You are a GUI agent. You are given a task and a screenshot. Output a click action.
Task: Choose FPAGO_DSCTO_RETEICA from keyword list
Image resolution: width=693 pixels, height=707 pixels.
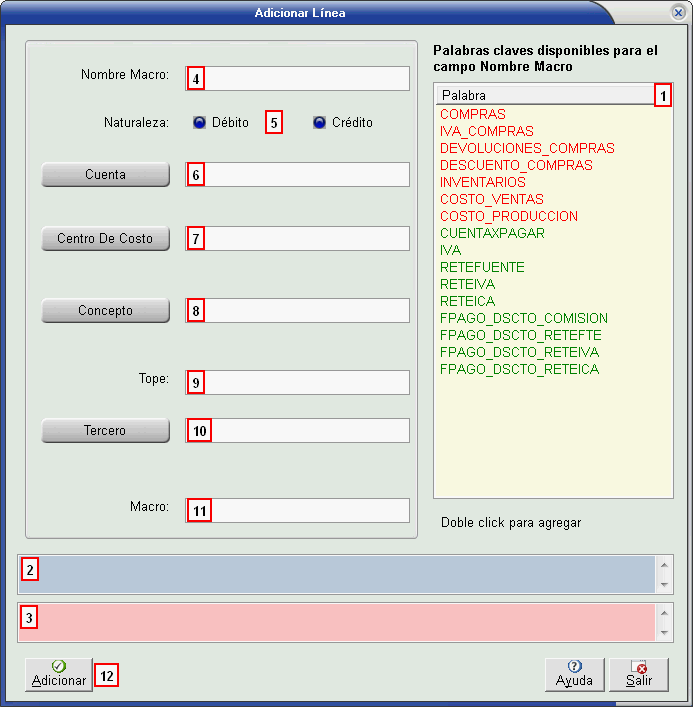519,369
